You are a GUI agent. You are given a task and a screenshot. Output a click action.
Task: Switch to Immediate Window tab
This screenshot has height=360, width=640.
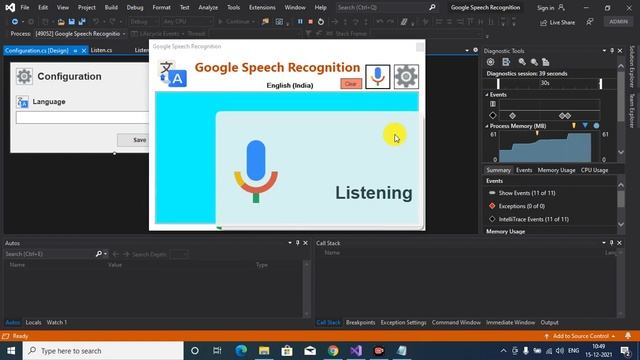pos(510,322)
